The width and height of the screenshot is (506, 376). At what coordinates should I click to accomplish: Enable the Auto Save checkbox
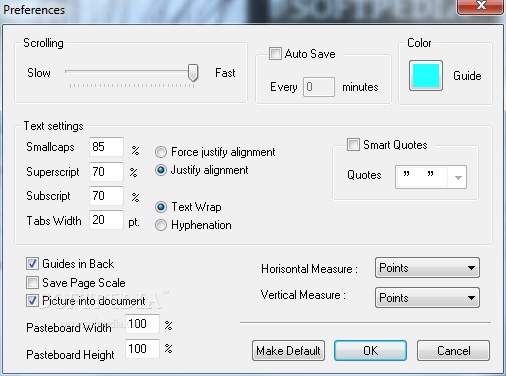pos(275,53)
